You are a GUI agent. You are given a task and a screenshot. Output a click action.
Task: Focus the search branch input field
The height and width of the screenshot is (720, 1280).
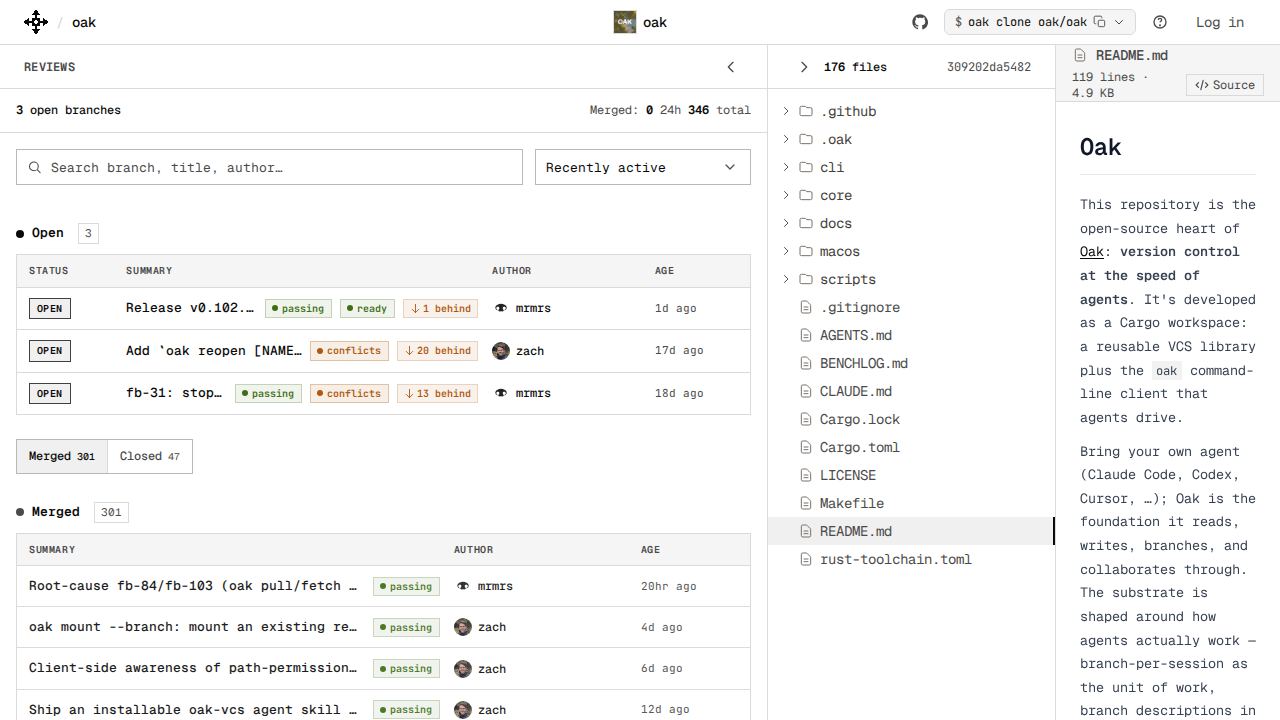point(269,167)
